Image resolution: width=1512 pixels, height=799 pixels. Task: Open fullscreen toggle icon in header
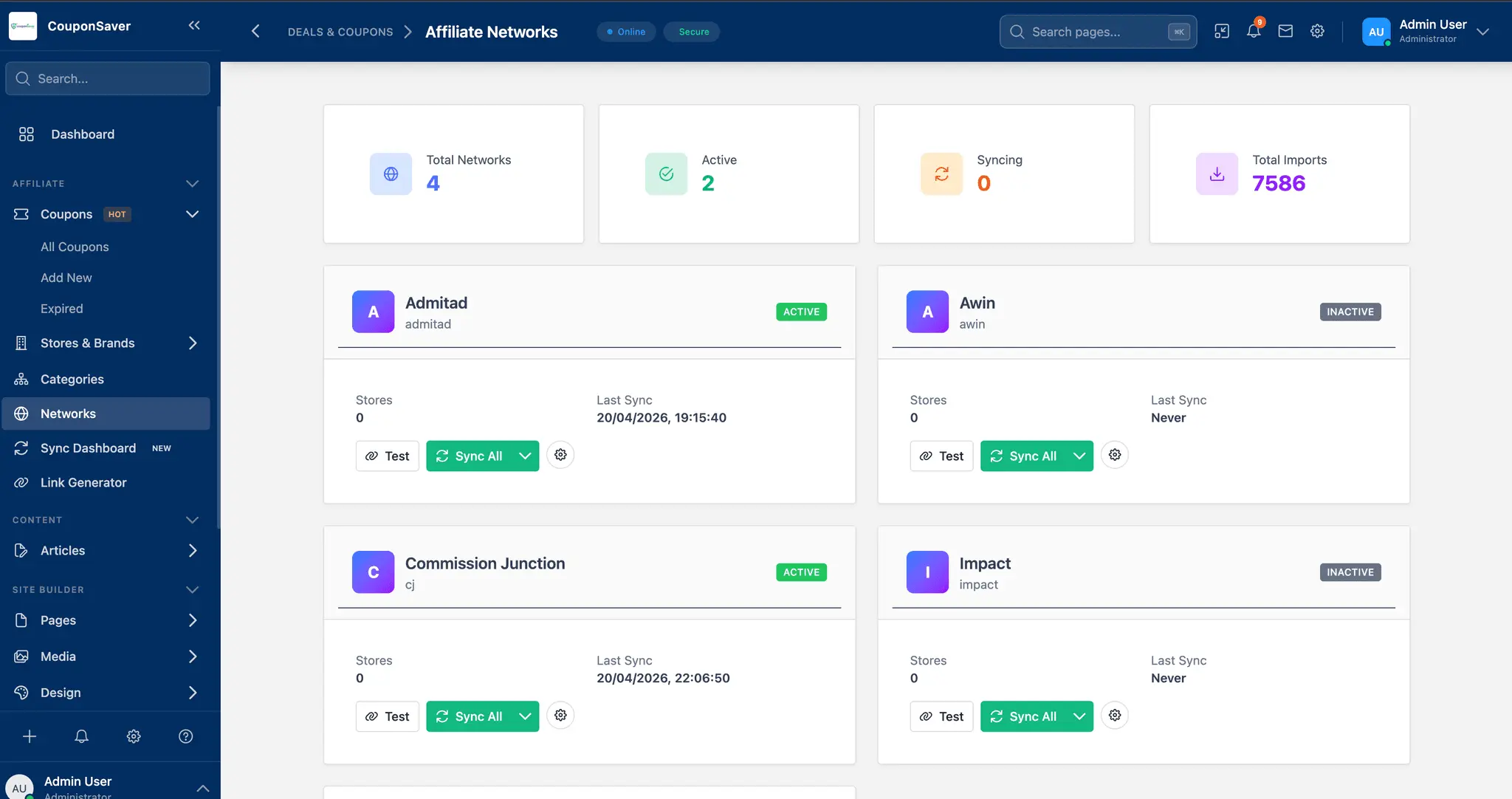pyautogui.click(x=1222, y=31)
